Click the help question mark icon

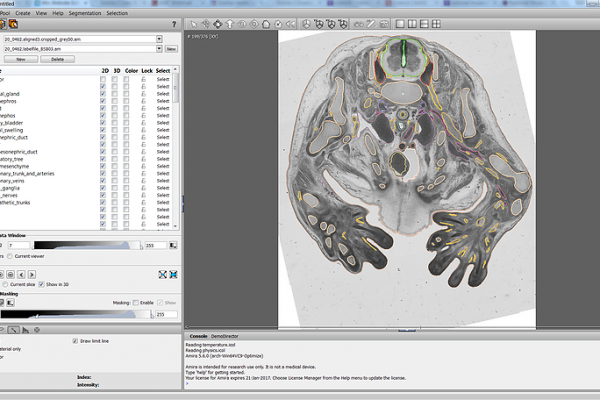(x=176, y=24)
